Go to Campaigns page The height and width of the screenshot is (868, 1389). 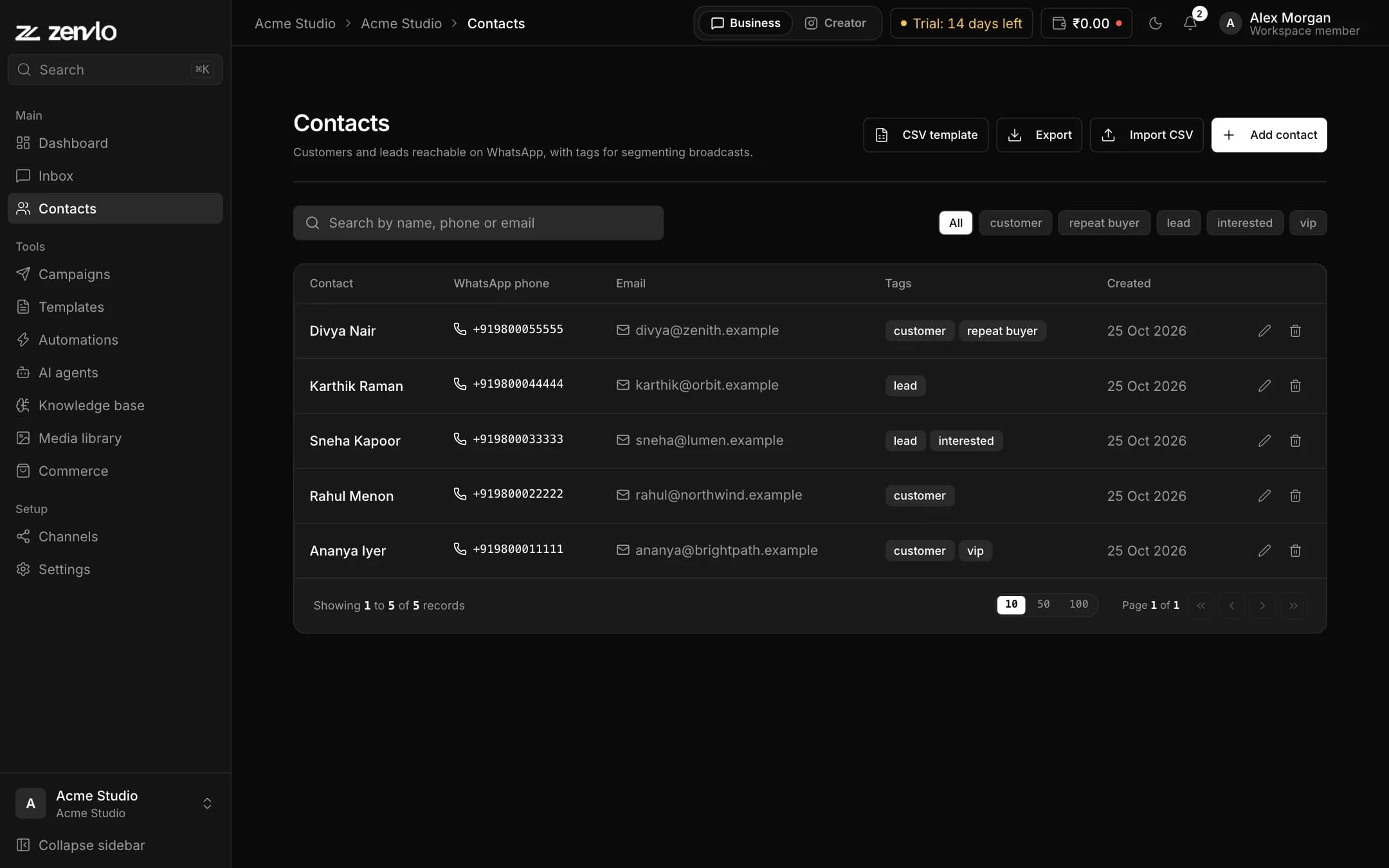coord(115,274)
